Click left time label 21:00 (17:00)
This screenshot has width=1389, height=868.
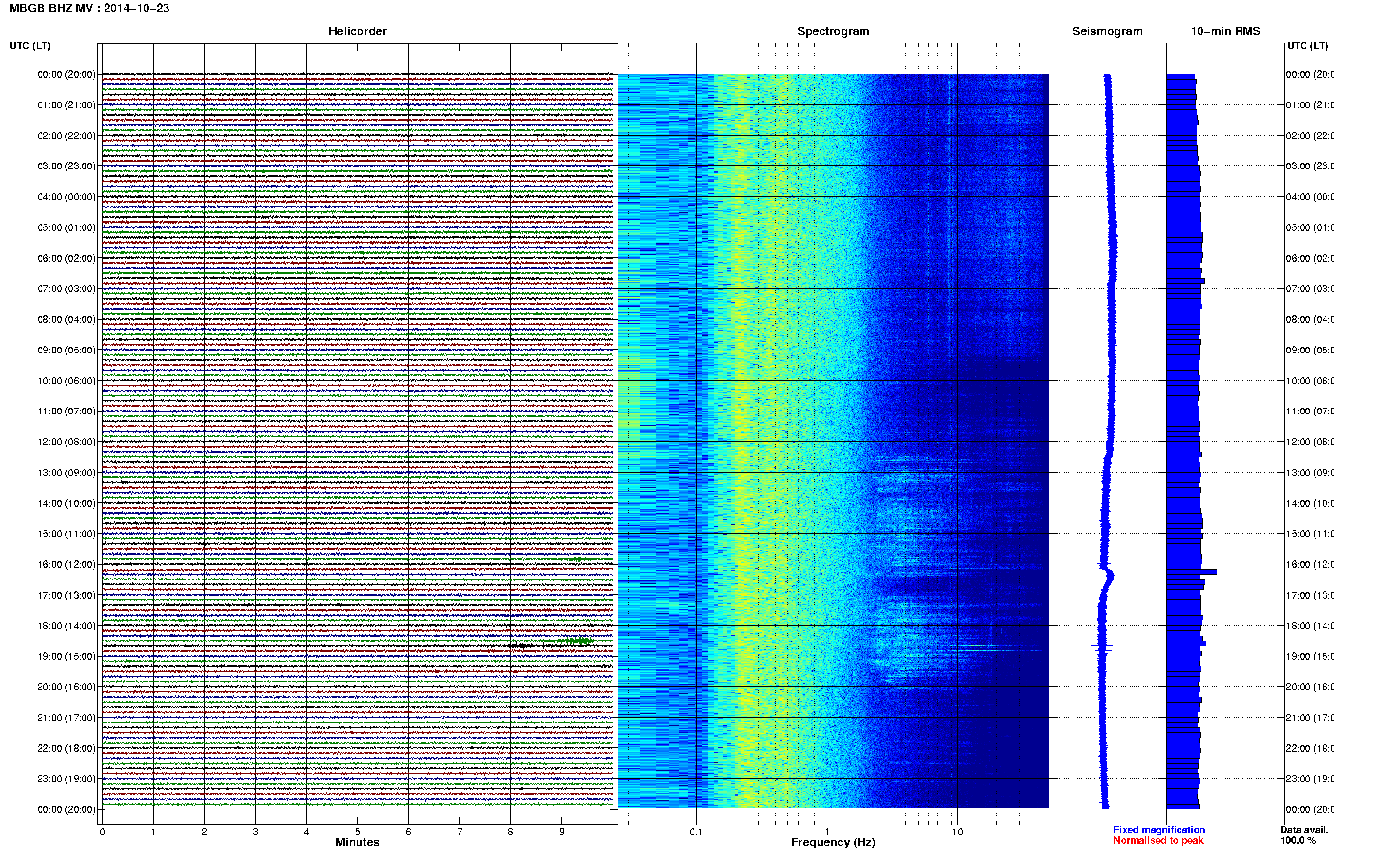(66, 718)
